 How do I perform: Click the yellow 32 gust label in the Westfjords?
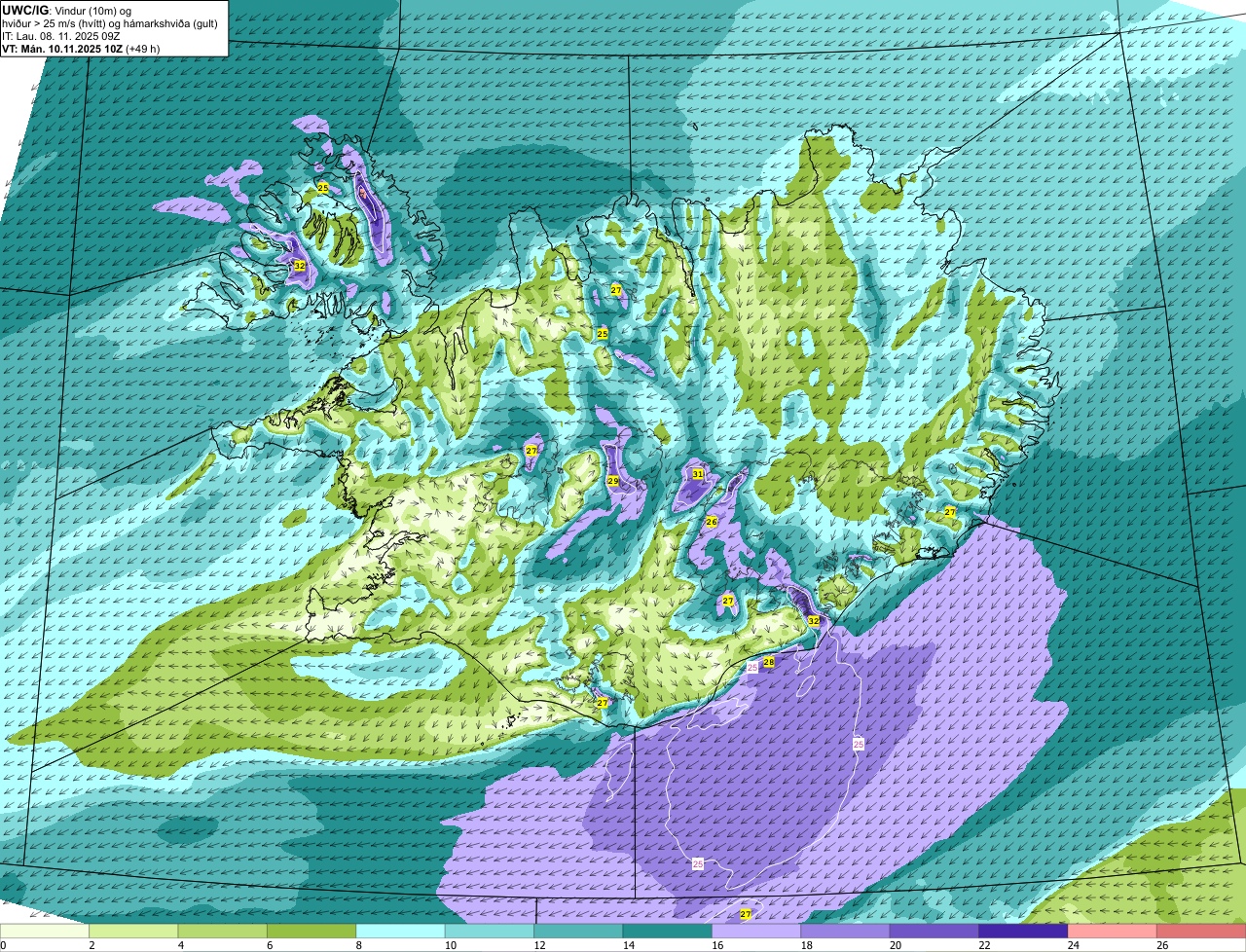(x=299, y=266)
